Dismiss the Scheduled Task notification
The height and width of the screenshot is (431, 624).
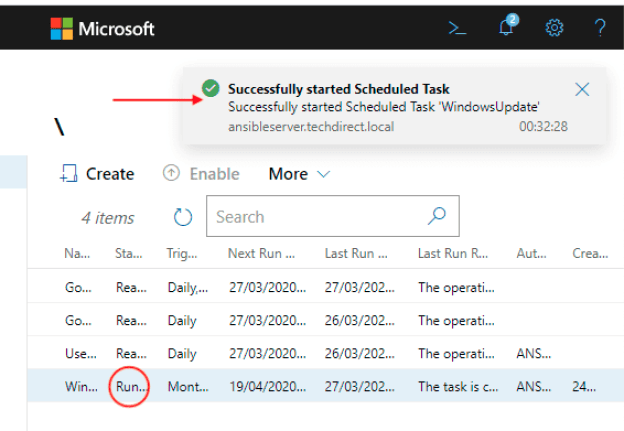click(x=583, y=89)
